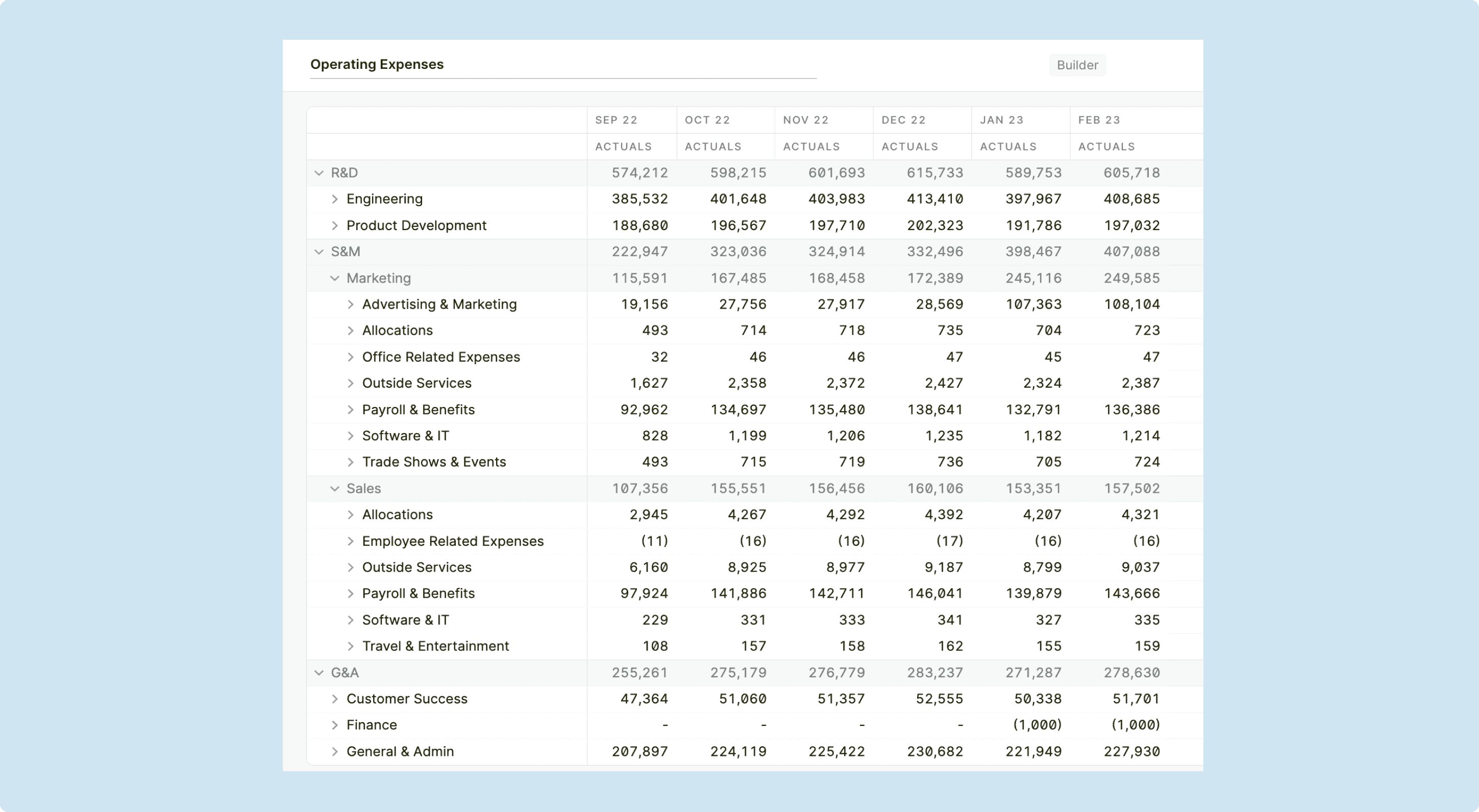This screenshot has height=812, width=1479.
Task: Click the General & Admin label
Action: pyautogui.click(x=400, y=752)
